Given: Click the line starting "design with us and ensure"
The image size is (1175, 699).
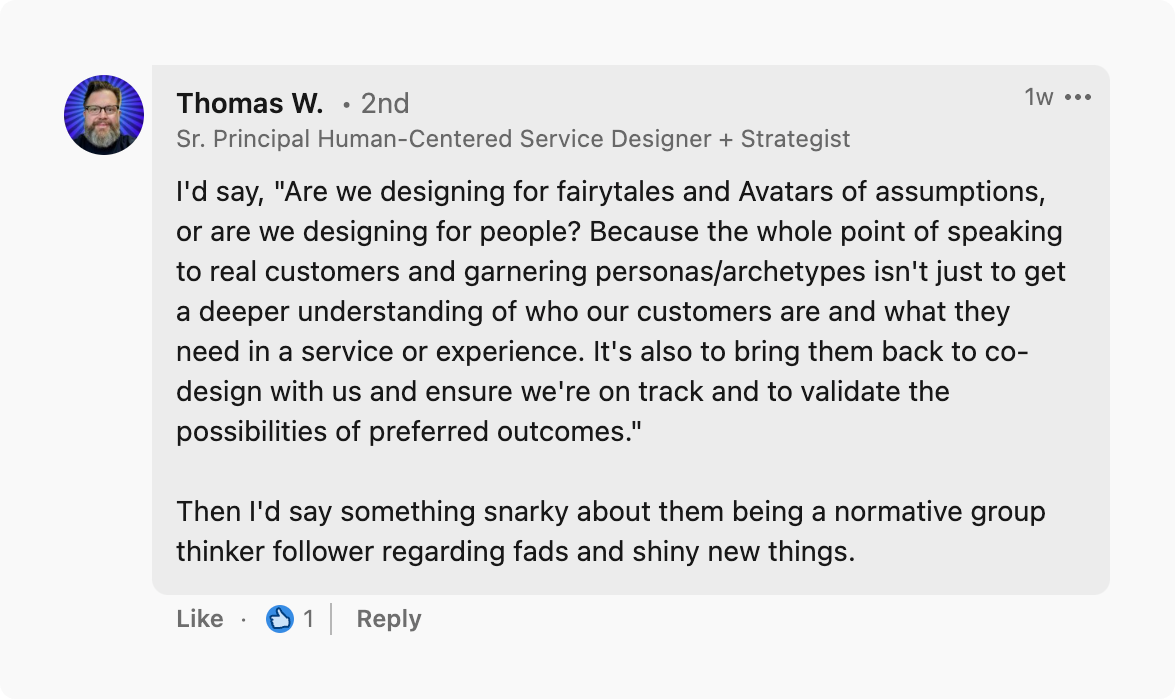Looking at the screenshot, I should (562, 392).
